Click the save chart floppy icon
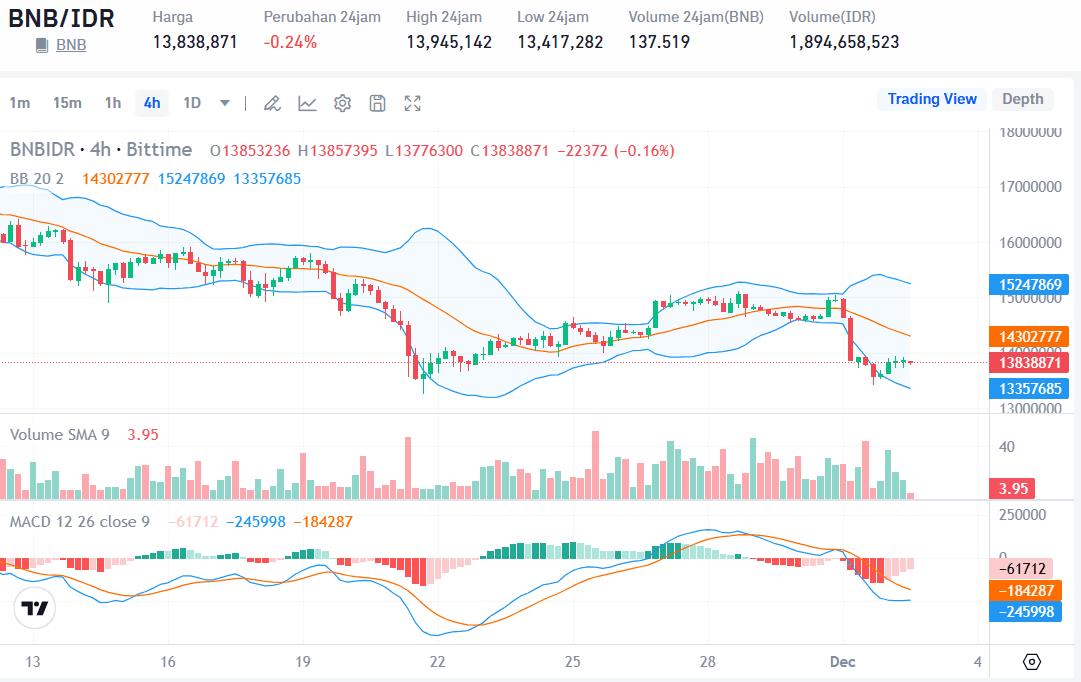This screenshot has height=682, width=1081. 377,103
